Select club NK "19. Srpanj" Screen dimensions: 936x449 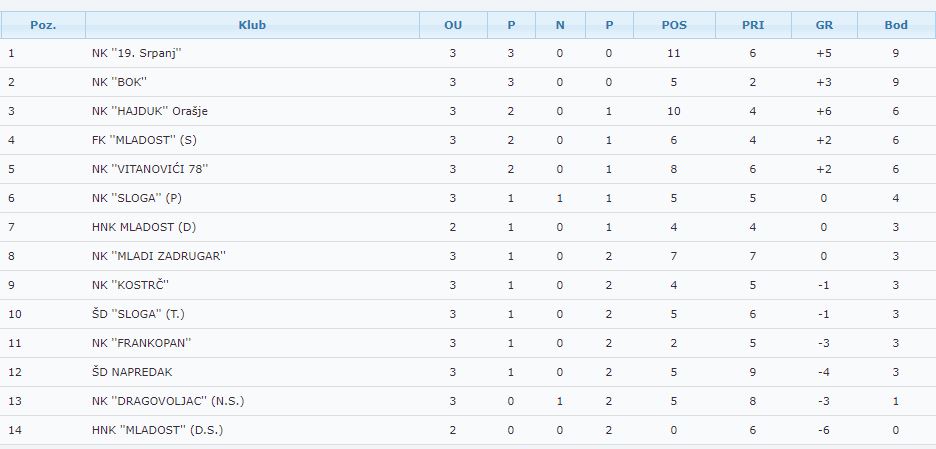pos(136,53)
